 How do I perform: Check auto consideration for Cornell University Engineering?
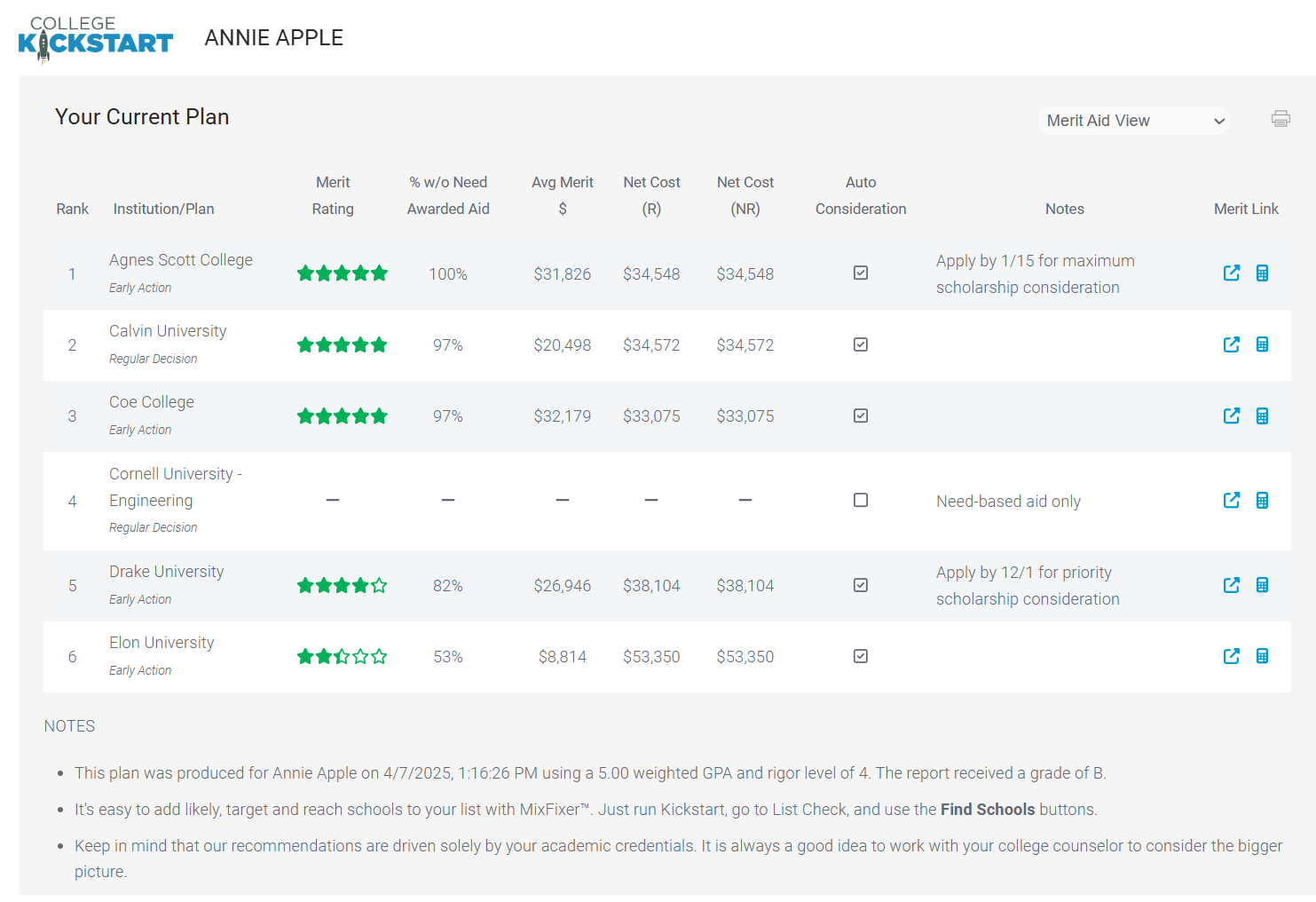(x=861, y=500)
